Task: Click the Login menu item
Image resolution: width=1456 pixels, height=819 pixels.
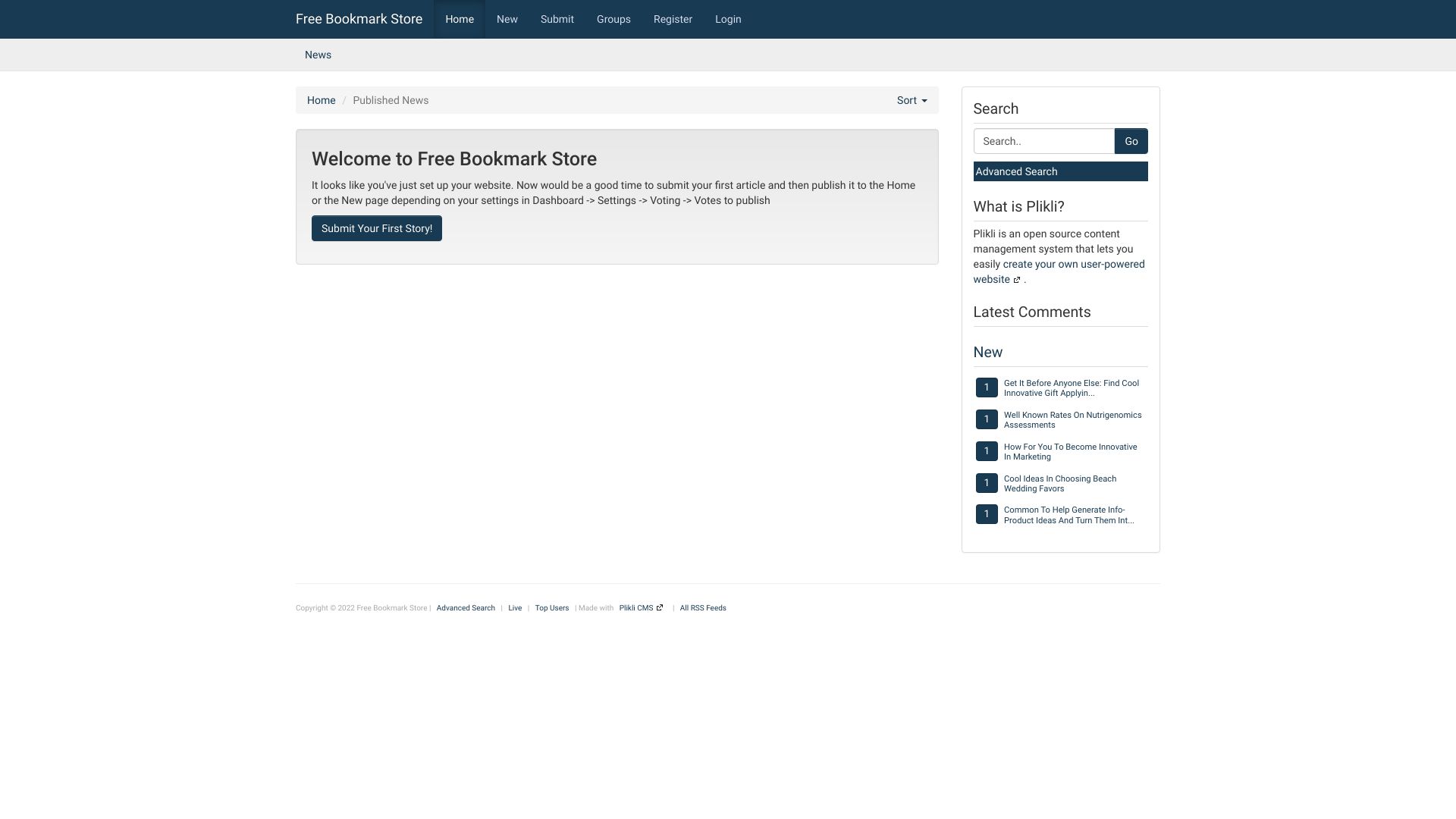Action: pyautogui.click(x=728, y=18)
